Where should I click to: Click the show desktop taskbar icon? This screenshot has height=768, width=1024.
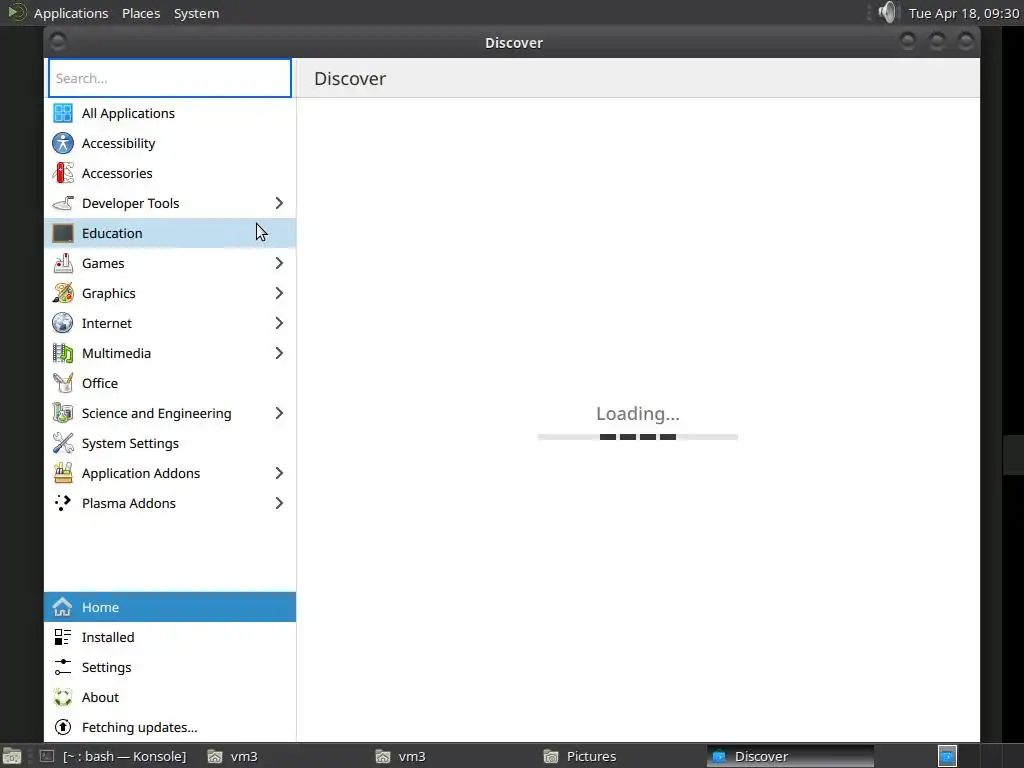click(12, 756)
